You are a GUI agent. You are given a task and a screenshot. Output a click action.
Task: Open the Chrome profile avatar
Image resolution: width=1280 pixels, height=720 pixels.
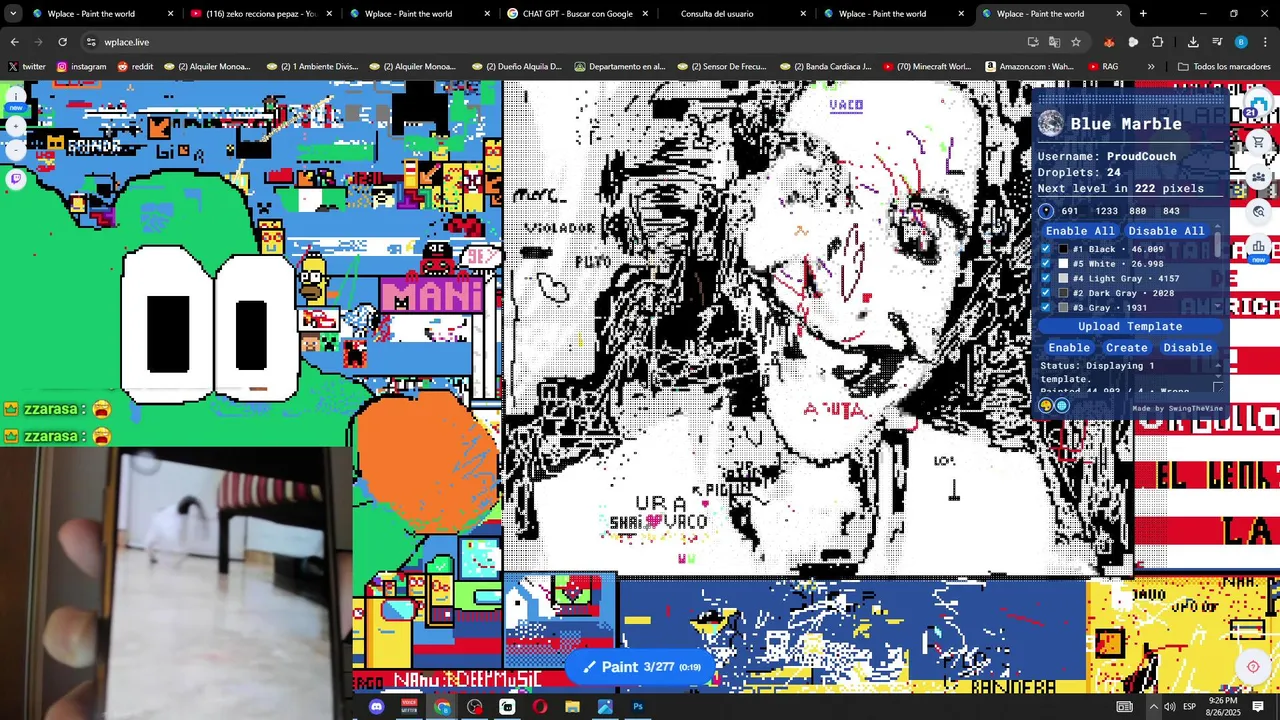tap(1241, 42)
